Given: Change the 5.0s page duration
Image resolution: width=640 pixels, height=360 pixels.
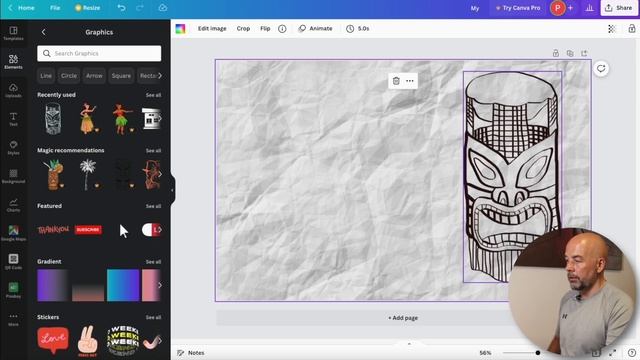Looking at the screenshot, I should pyautogui.click(x=358, y=29).
